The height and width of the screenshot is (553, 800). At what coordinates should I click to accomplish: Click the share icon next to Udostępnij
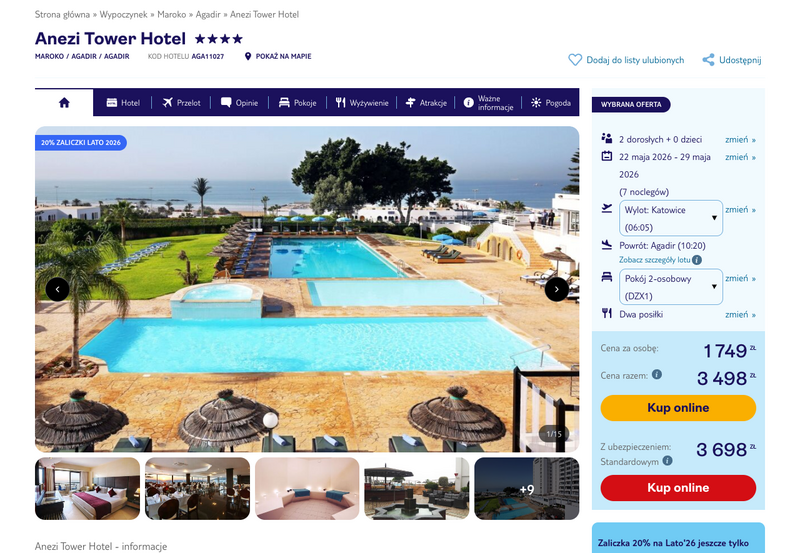pos(708,60)
